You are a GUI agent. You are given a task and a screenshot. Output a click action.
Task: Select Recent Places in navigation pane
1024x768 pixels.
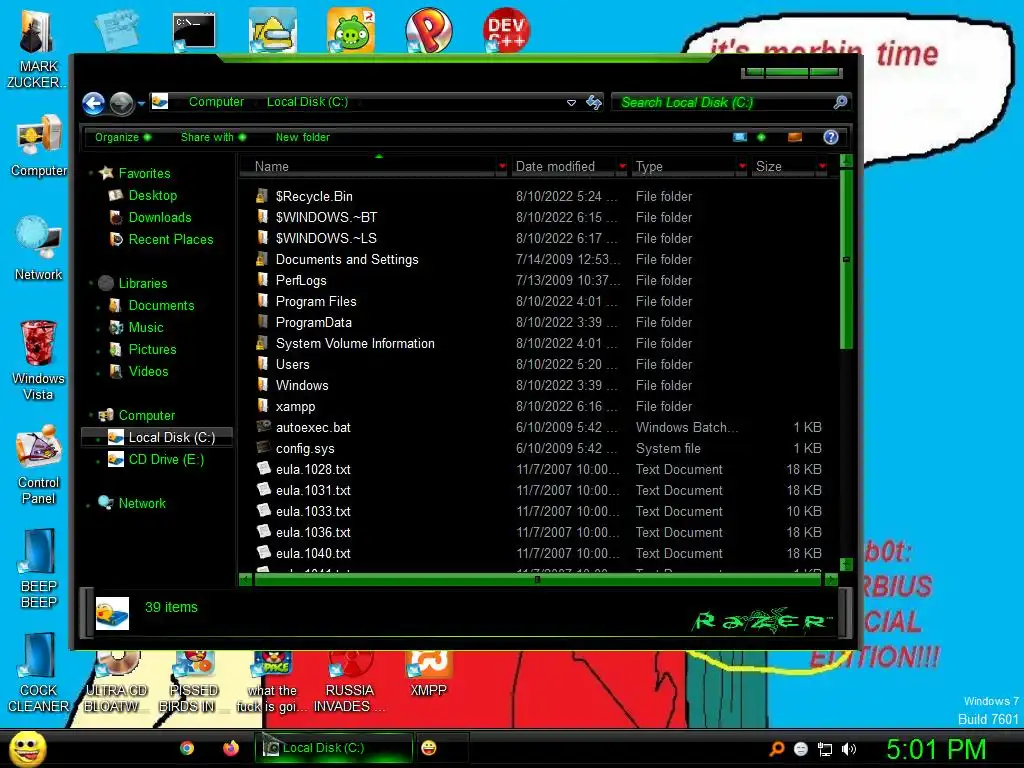coord(170,239)
